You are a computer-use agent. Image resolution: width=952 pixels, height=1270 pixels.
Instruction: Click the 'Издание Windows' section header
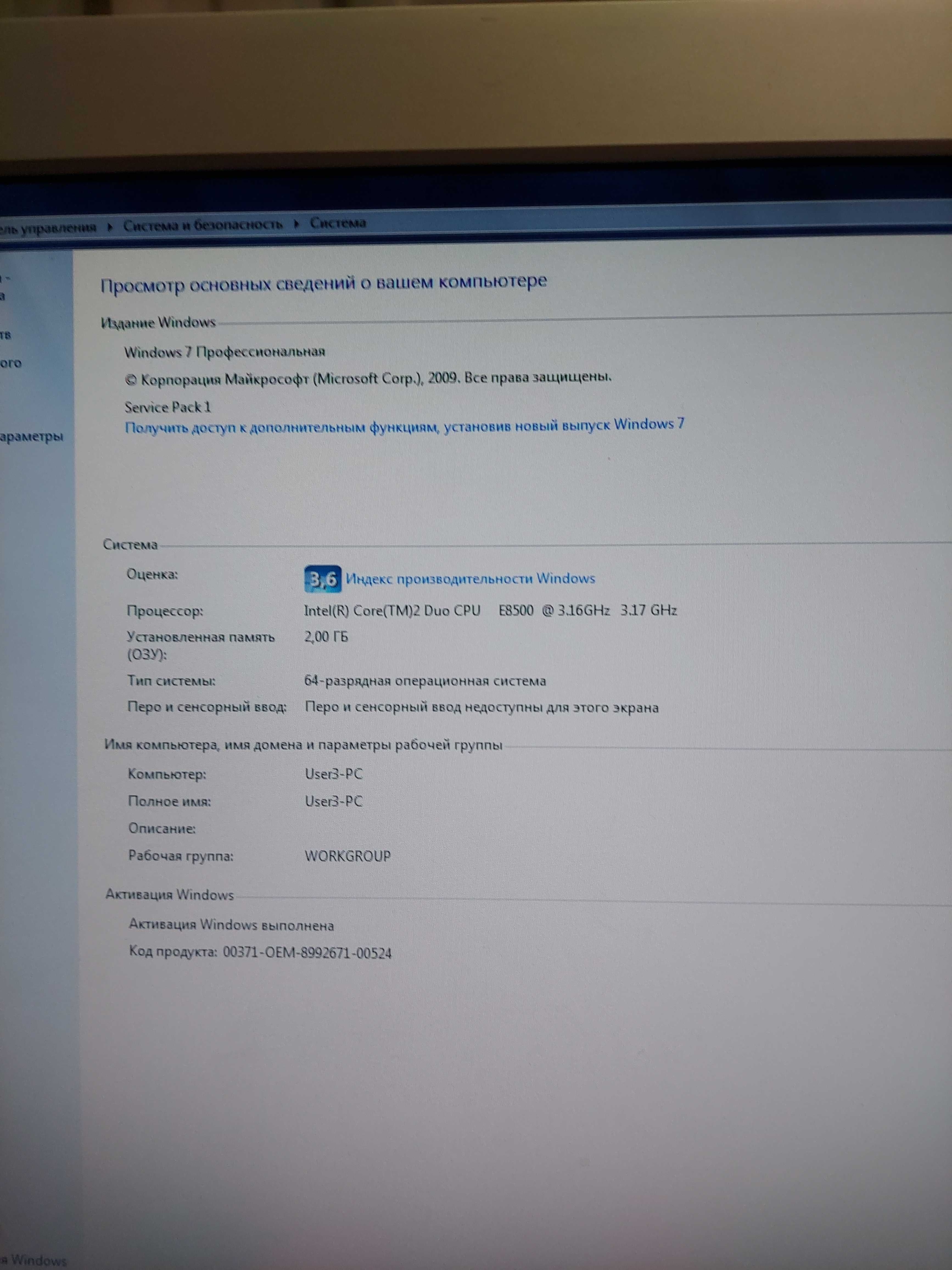pos(158,323)
